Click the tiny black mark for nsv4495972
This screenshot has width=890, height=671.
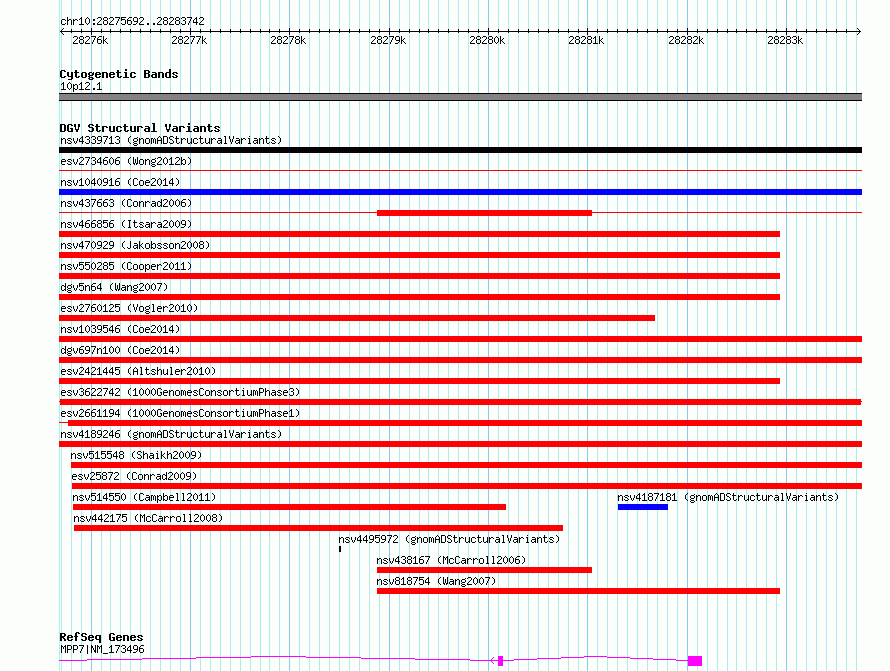pyautogui.click(x=340, y=549)
